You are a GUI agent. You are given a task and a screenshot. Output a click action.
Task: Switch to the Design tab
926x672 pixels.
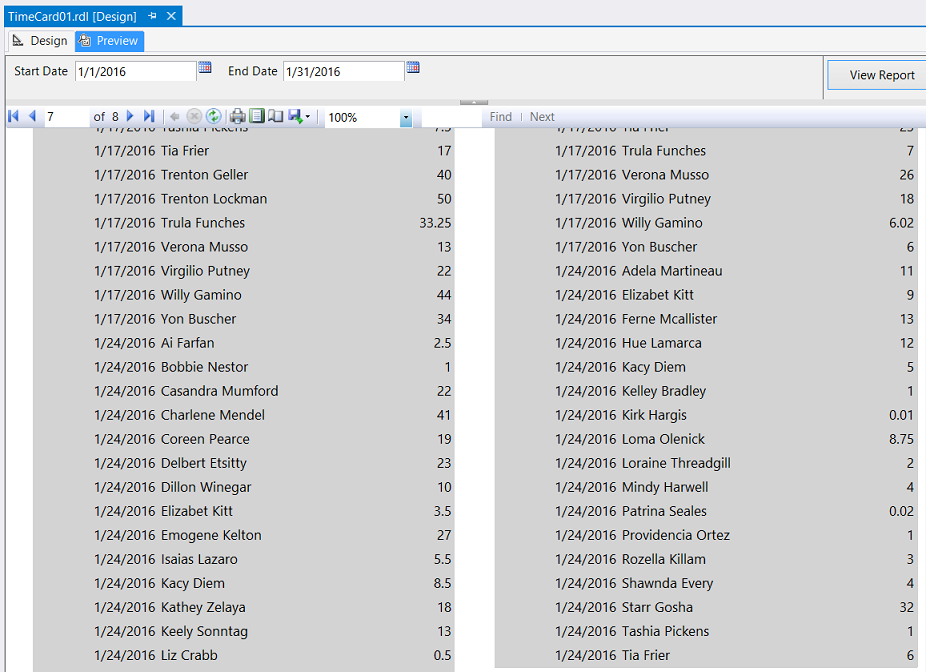point(40,41)
